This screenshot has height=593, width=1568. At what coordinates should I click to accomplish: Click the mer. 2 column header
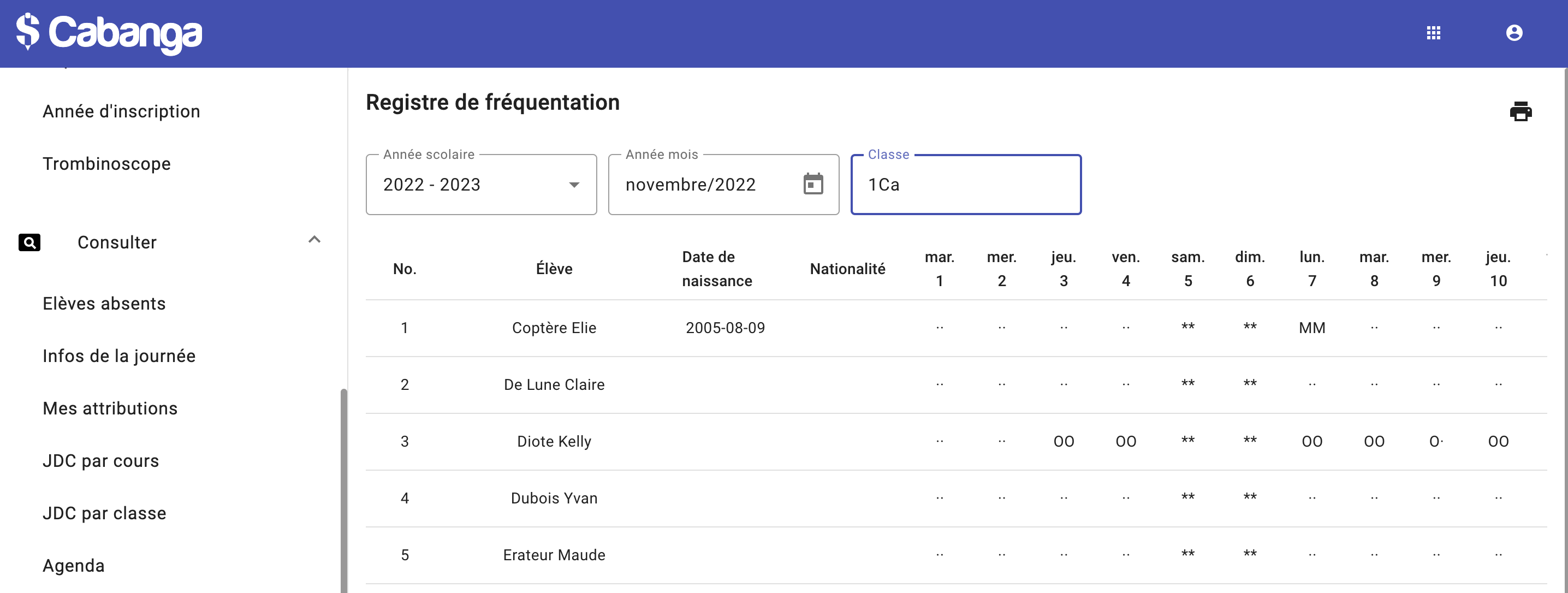(1001, 269)
